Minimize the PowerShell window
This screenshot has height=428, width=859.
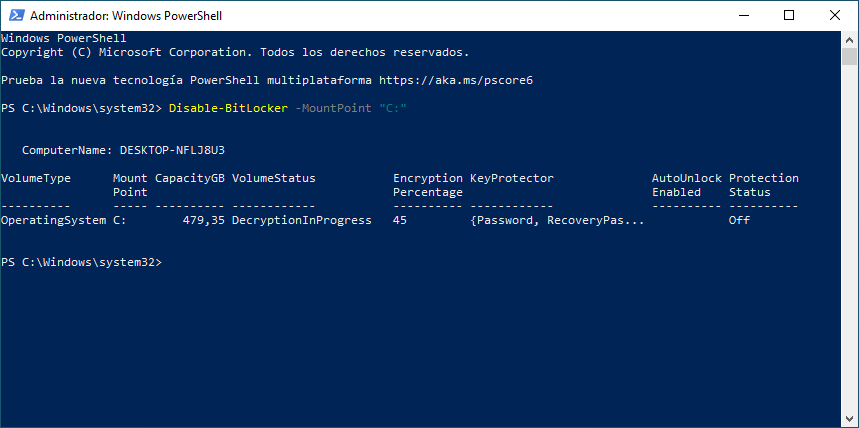point(743,15)
